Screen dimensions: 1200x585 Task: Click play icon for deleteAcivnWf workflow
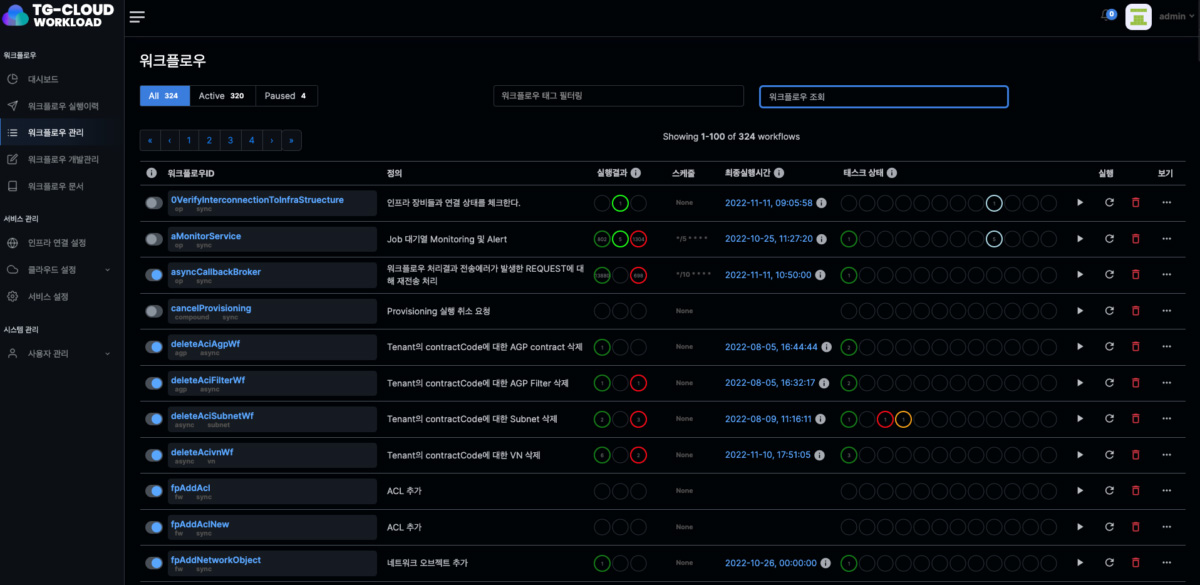point(1079,455)
